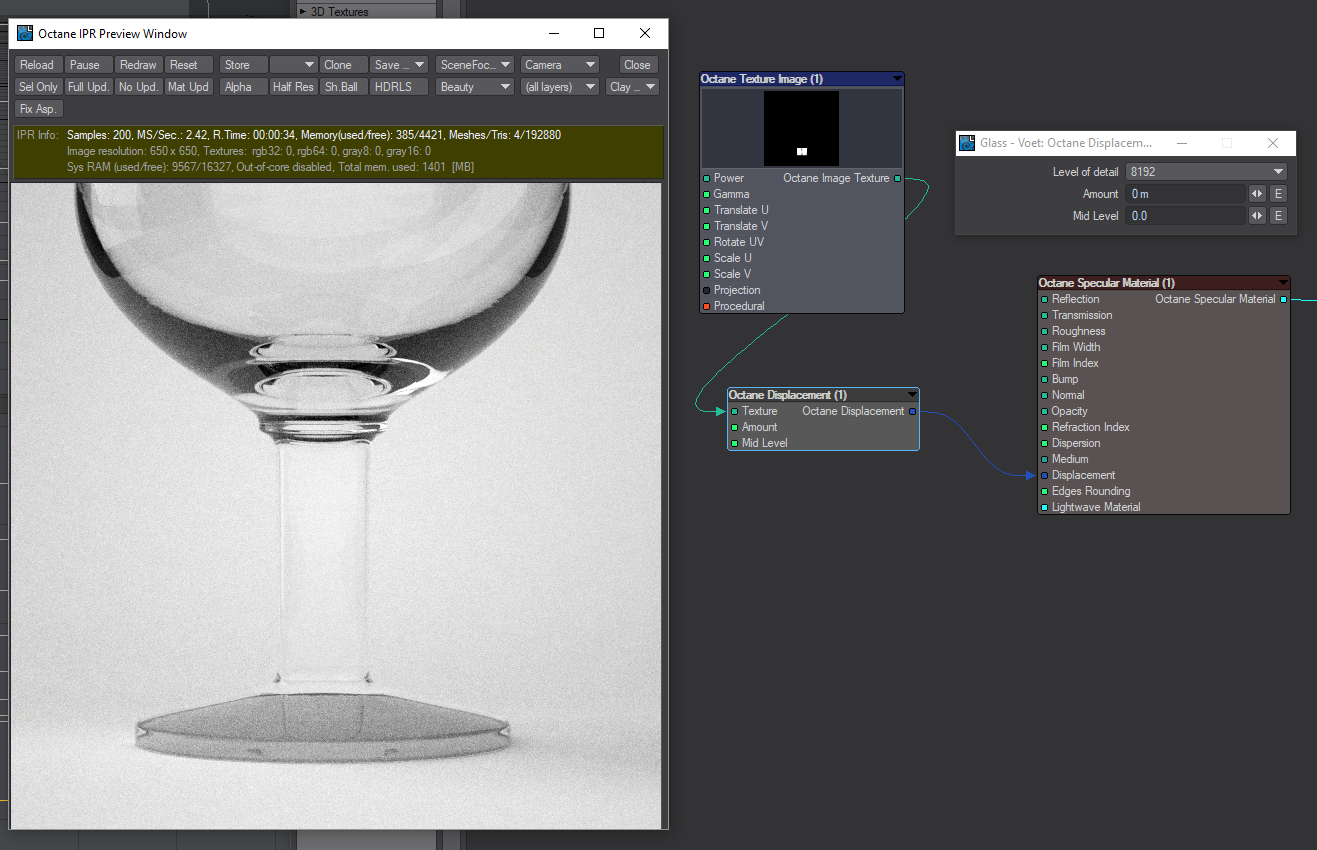Image resolution: width=1317 pixels, height=850 pixels.
Task: Click the Translate U input port
Action: click(706, 211)
